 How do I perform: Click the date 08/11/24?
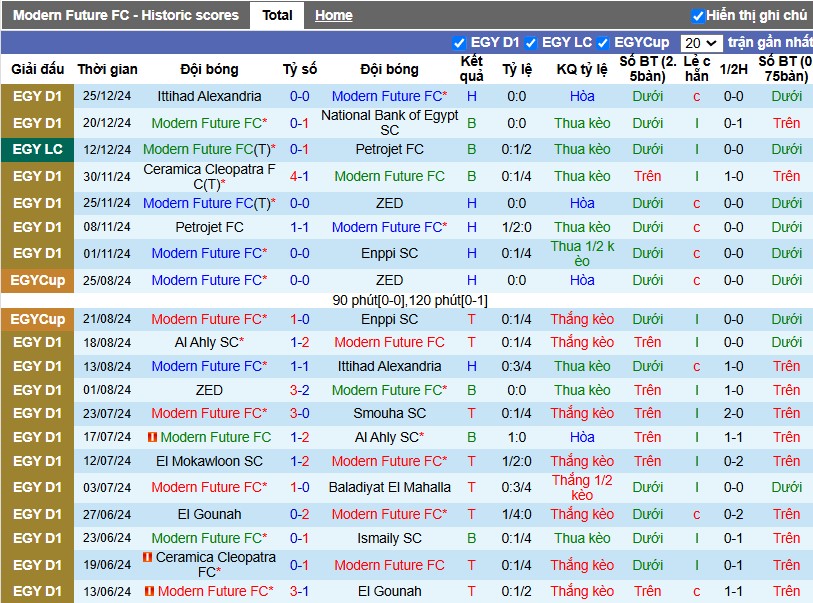click(x=107, y=227)
